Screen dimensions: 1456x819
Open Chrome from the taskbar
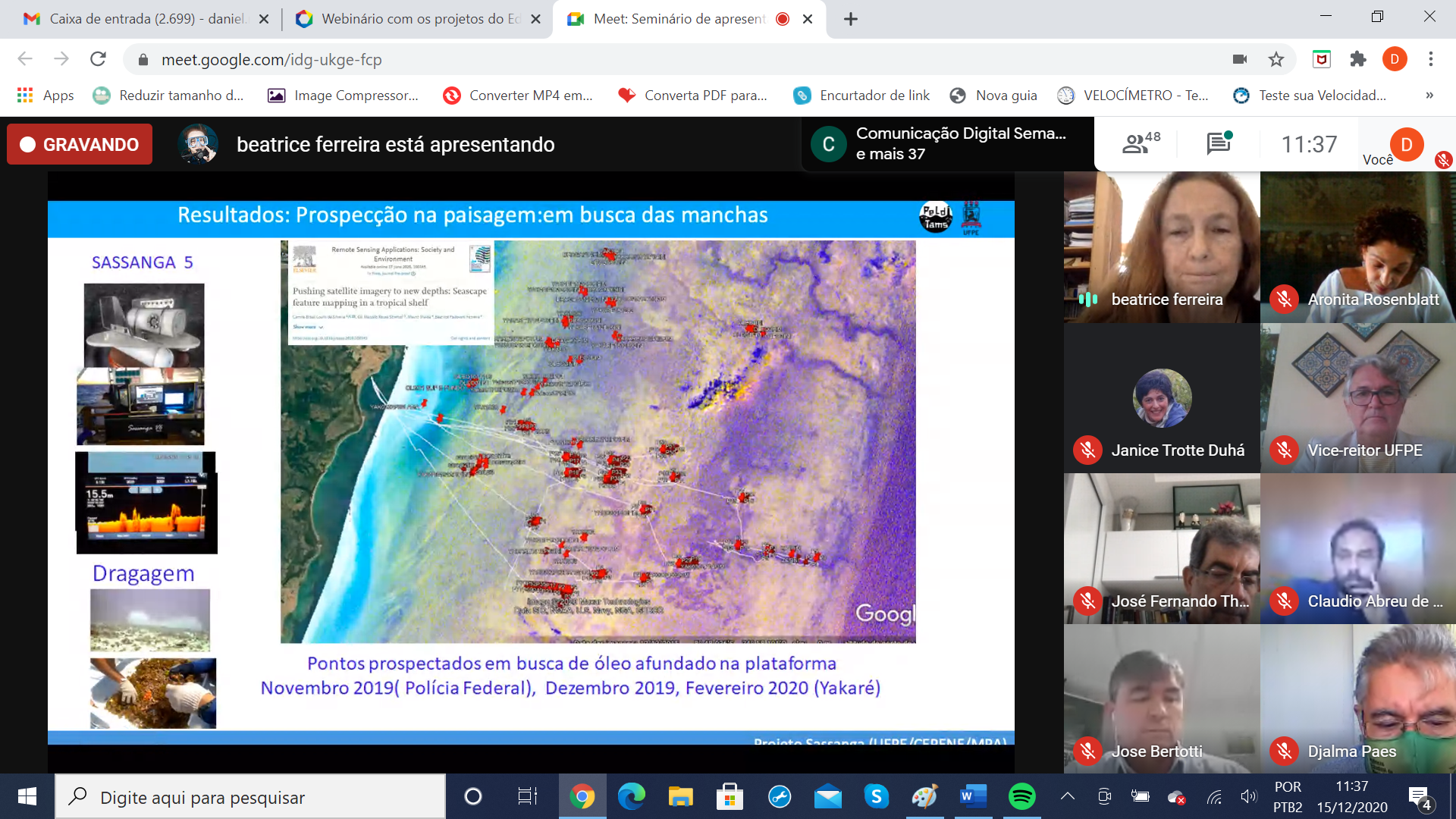582,796
